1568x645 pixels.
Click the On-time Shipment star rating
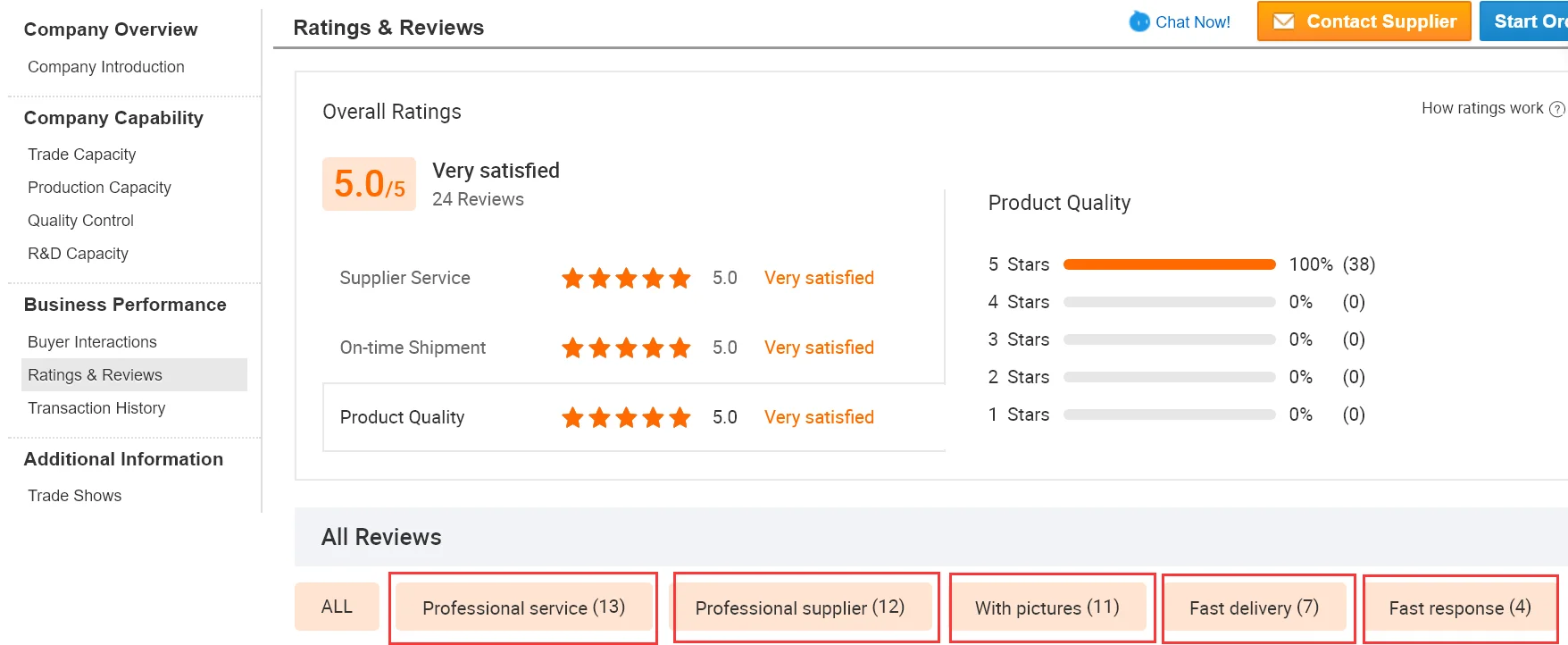[x=626, y=348]
